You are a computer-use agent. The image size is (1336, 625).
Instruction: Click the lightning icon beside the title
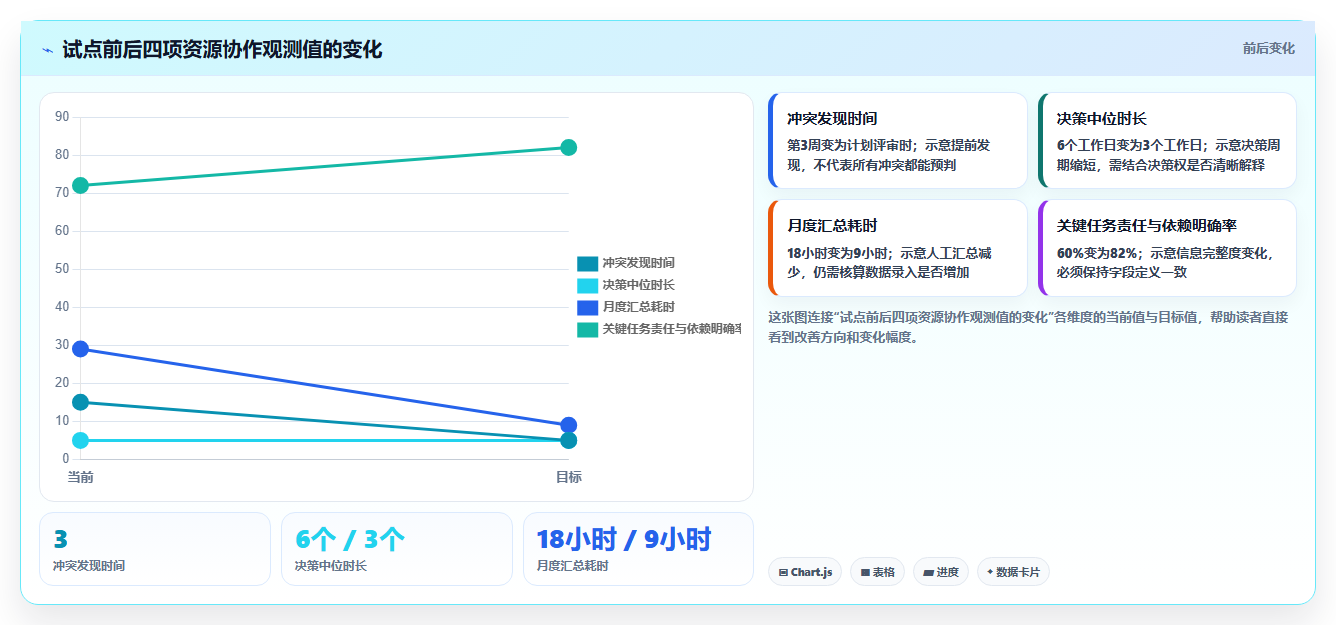coord(48,50)
